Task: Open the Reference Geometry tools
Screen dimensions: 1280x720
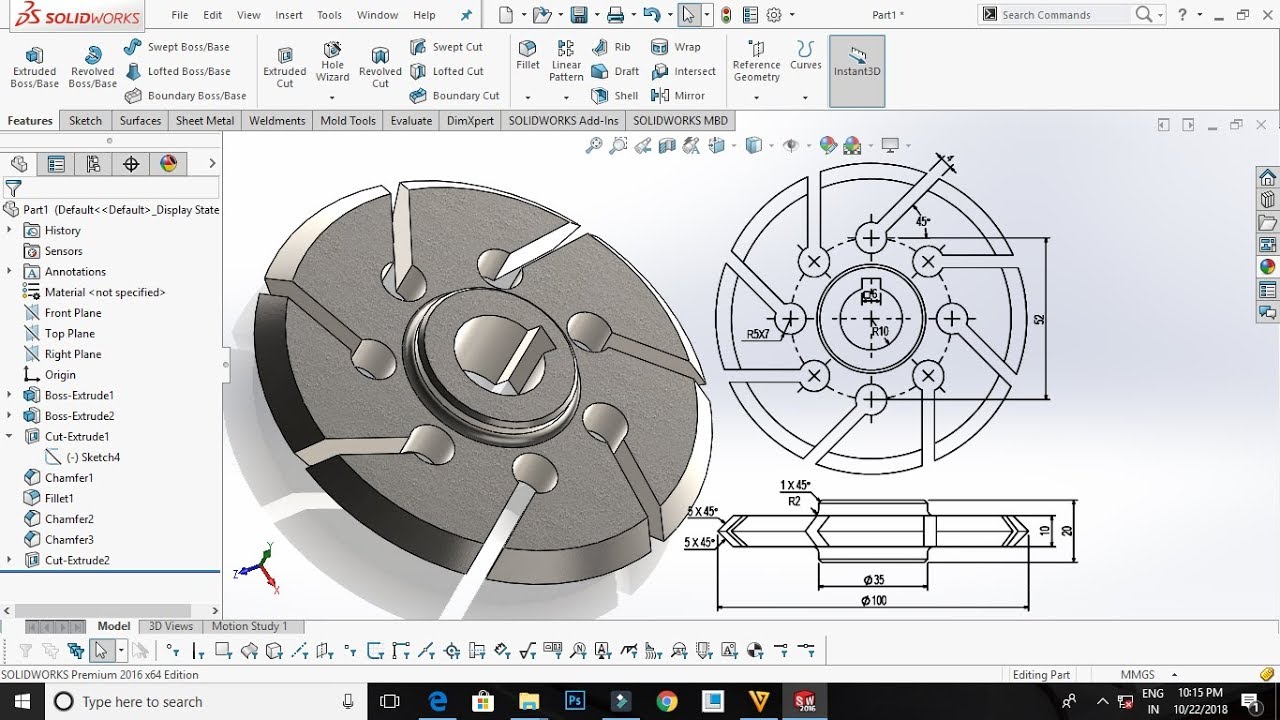Action: 756,62
